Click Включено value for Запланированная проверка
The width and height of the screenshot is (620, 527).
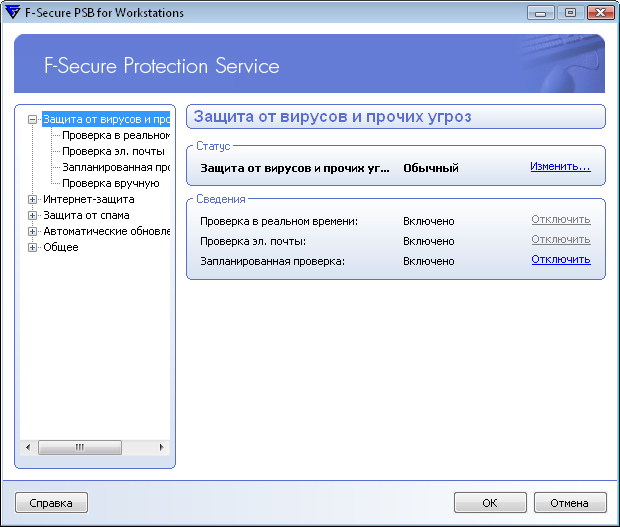429,261
